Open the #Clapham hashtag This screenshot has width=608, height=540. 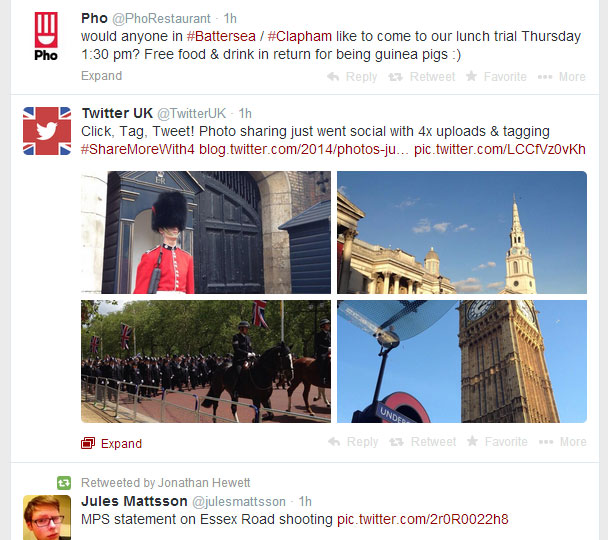coord(300,36)
